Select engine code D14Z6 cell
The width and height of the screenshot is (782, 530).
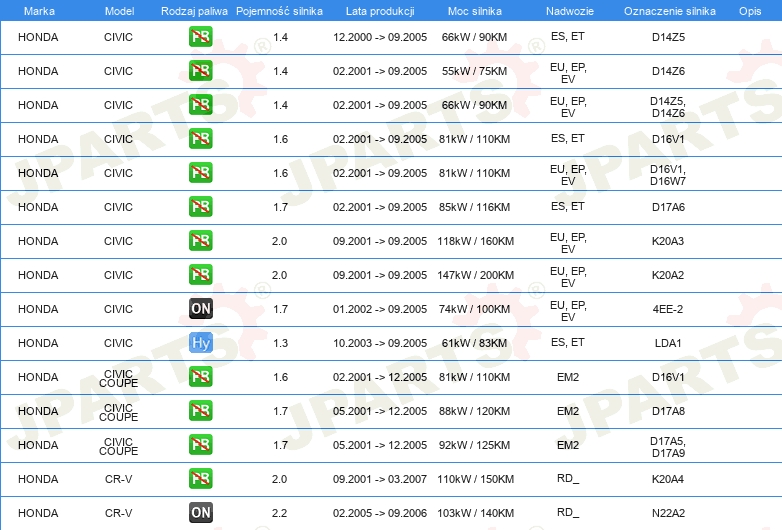(668, 71)
